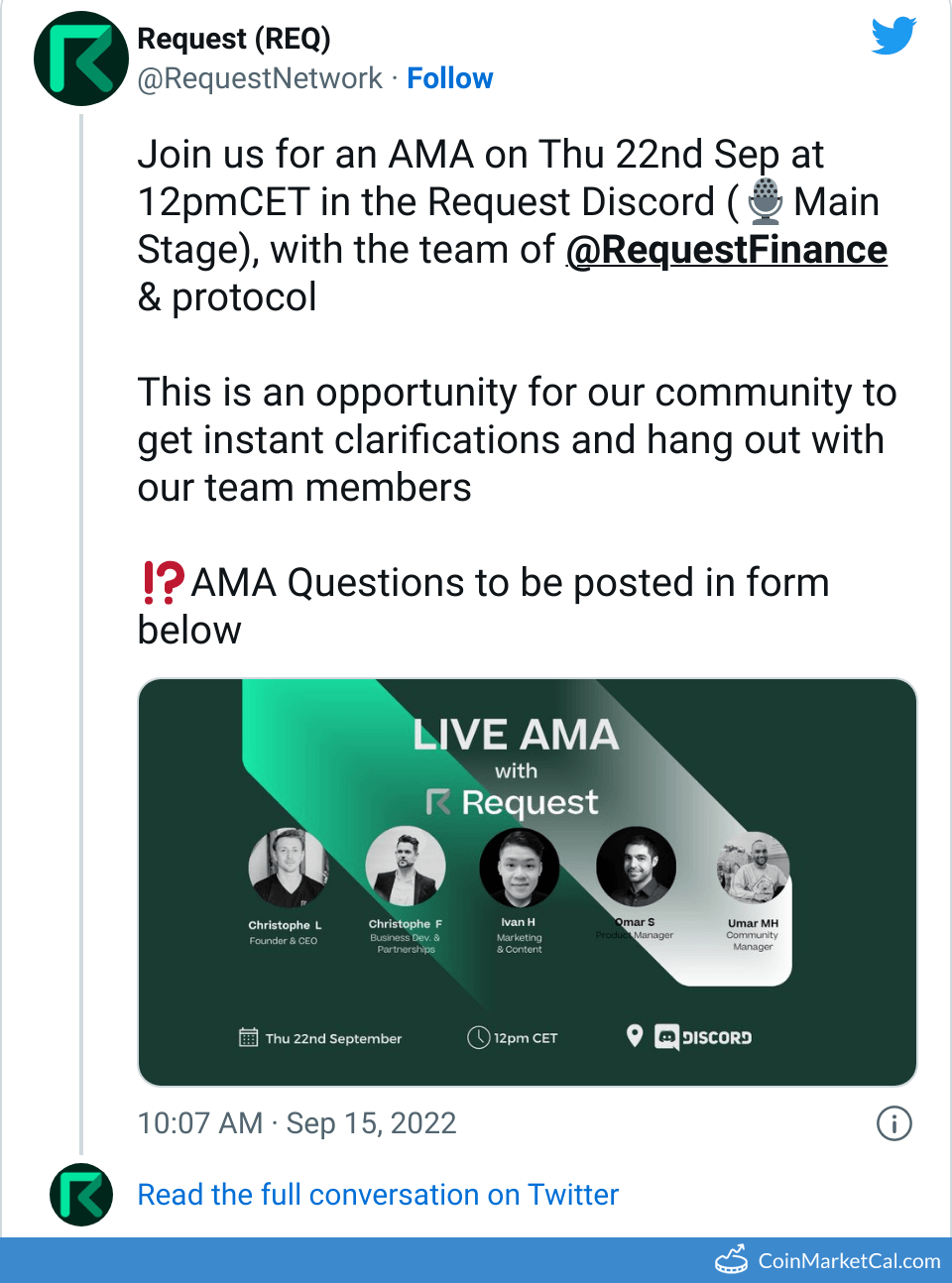Click the clock icon beside 12pm CET

click(478, 1037)
